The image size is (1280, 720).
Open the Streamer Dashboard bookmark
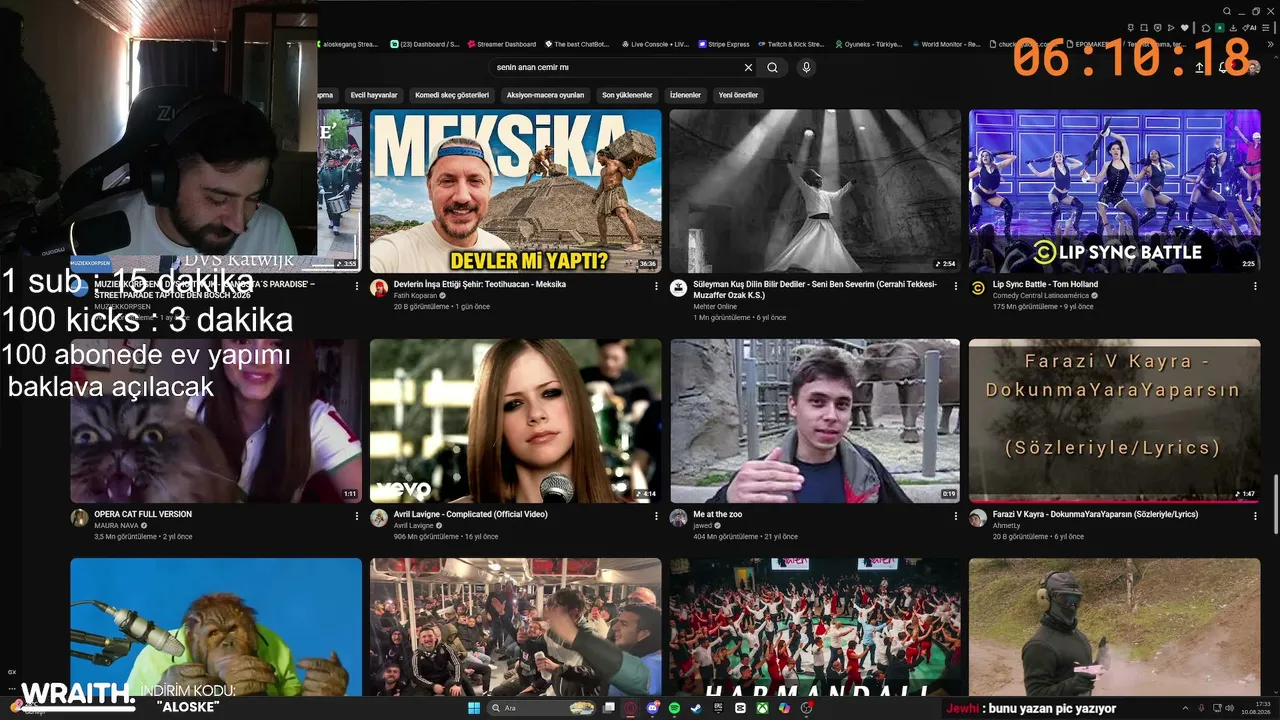501,44
